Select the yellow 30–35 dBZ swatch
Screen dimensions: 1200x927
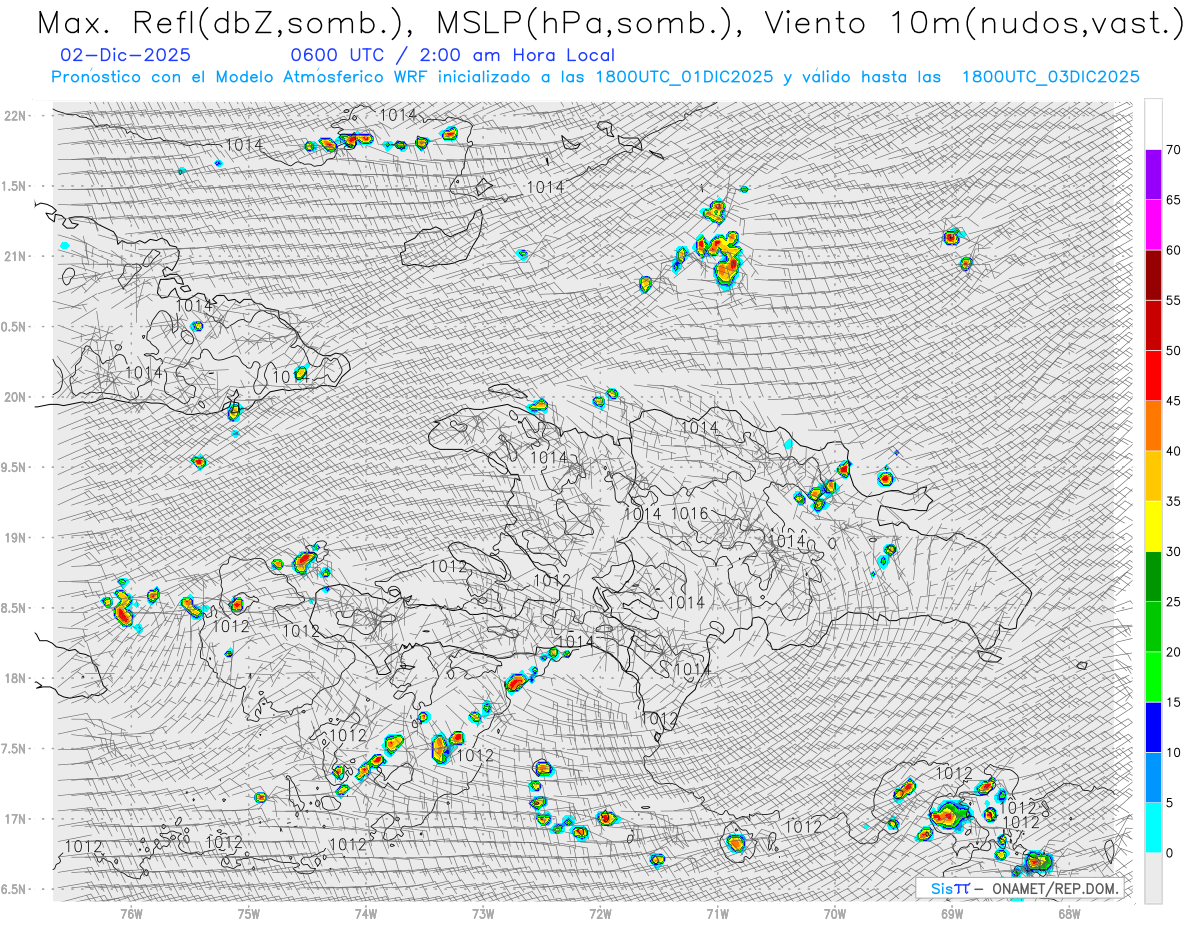(1153, 526)
